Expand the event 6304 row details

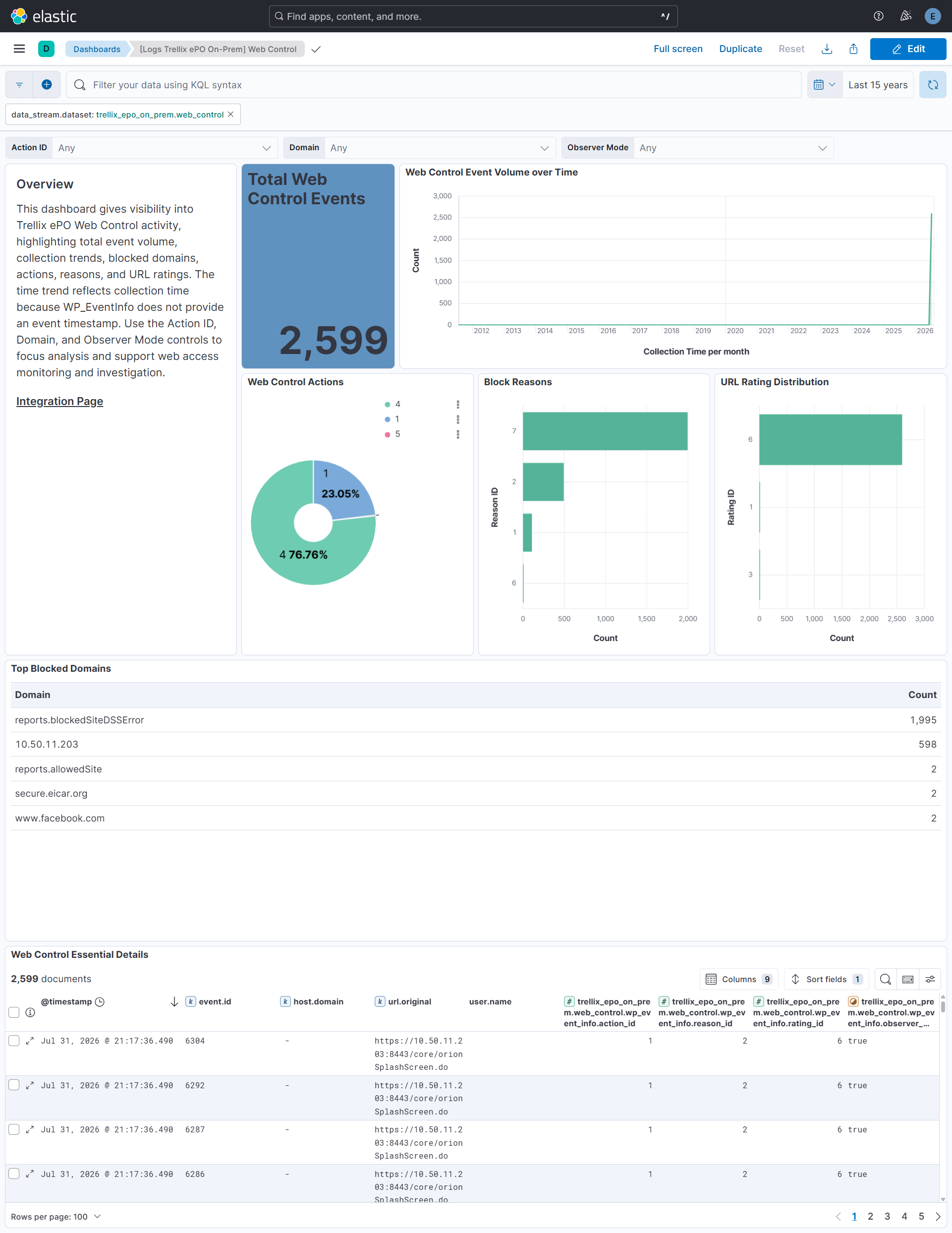pos(30,1041)
